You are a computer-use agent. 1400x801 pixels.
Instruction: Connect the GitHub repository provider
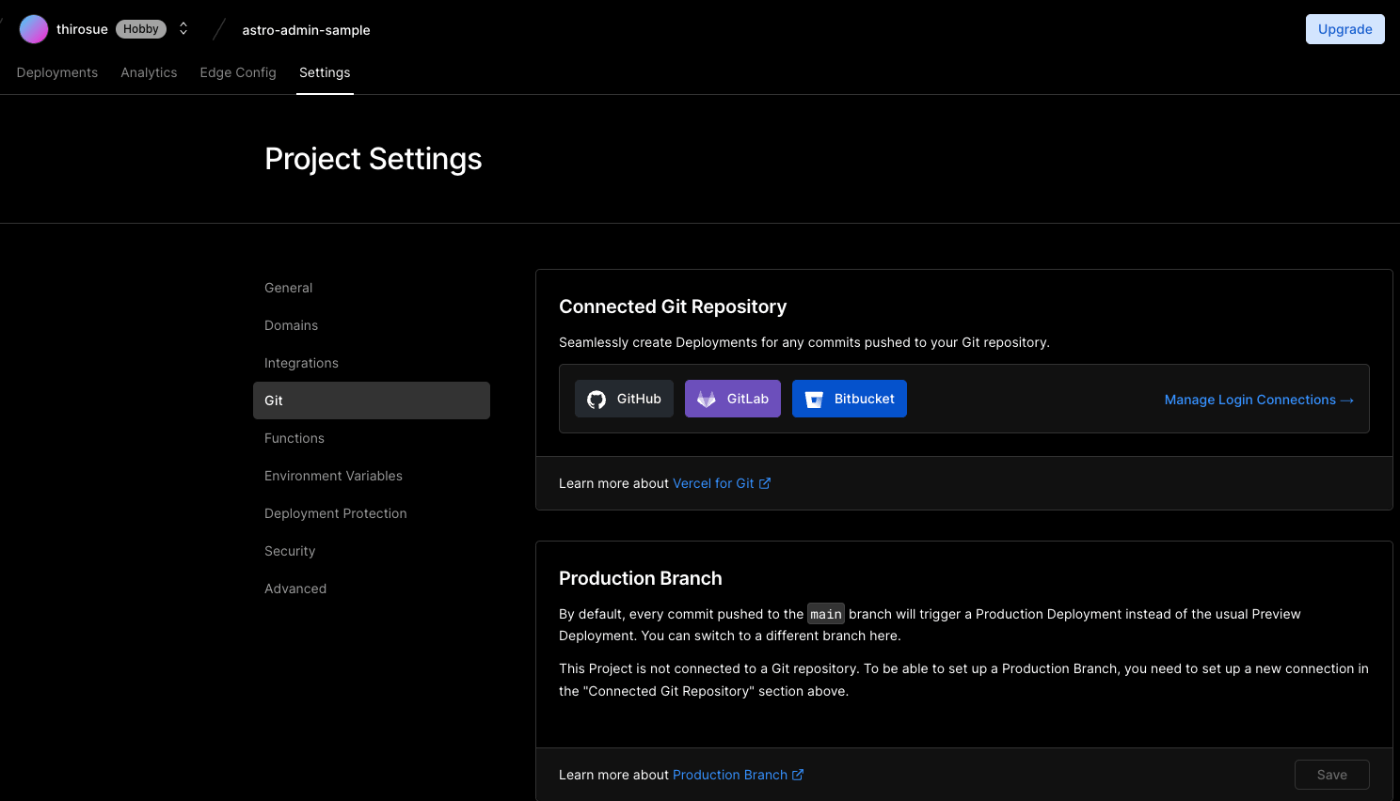[x=624, y=399]
